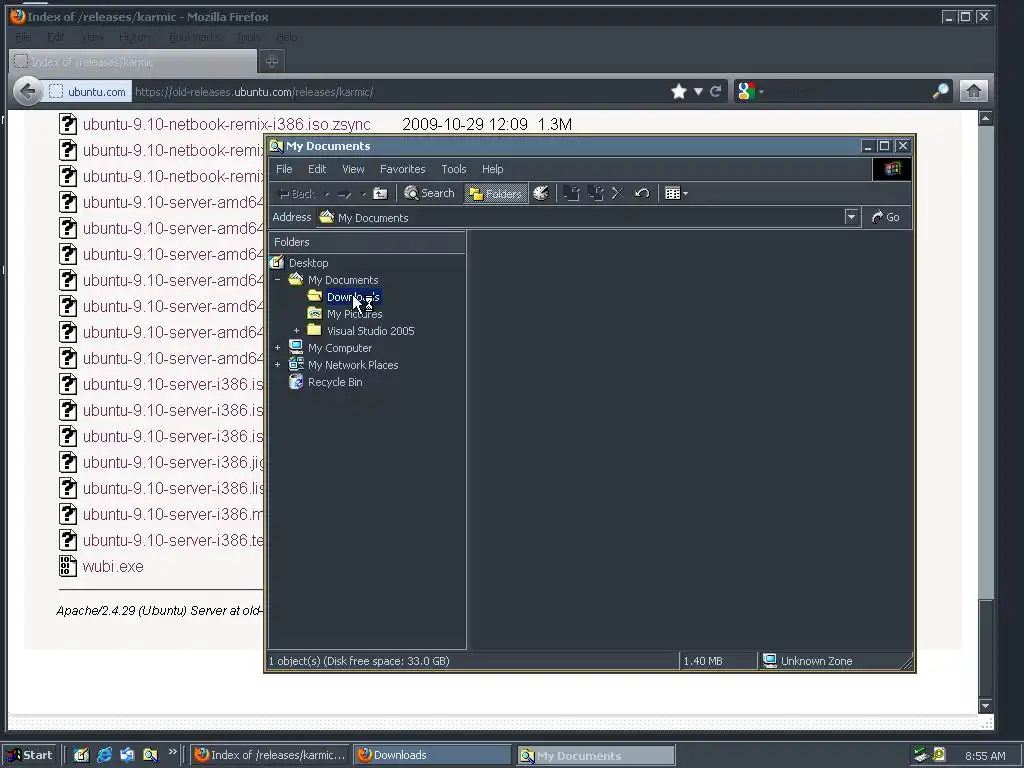Click the Copy To toolbar icon
Image resolution: width=1024 pixels, height=768 pixels.
click(x=595, y=193)
